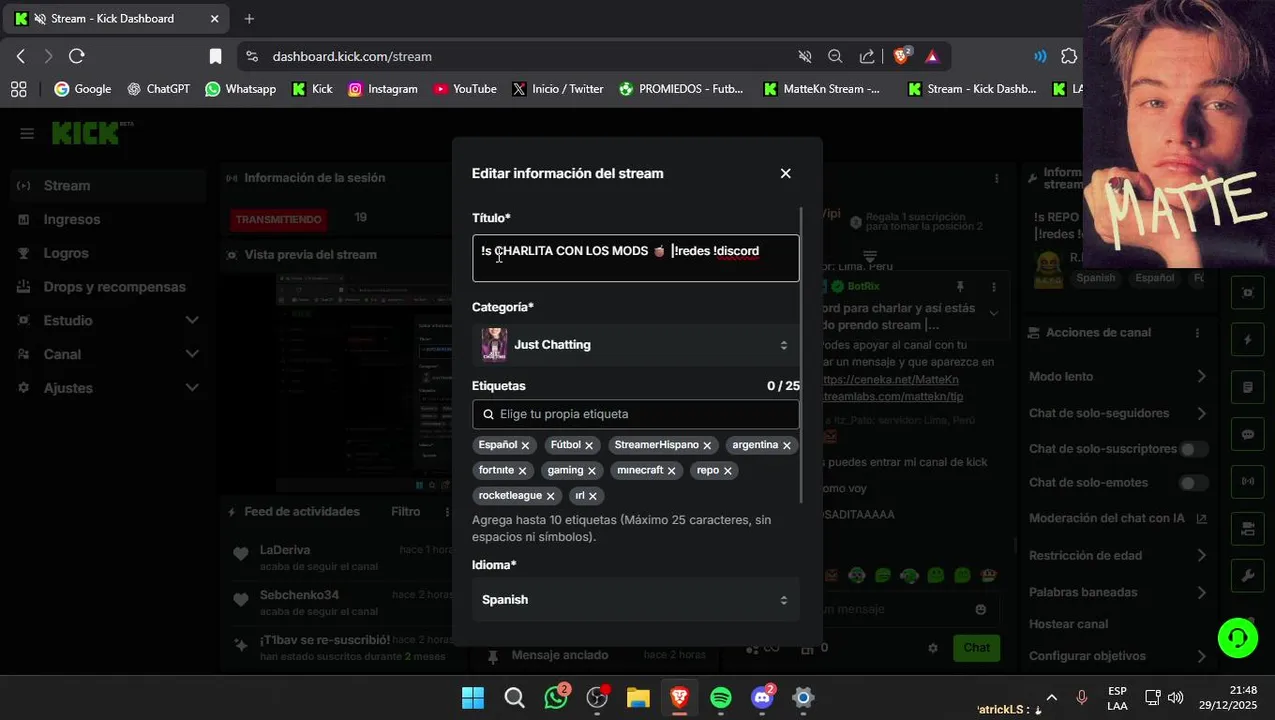
Task: Go back in browser history
Action: click(x=20, y=56)
